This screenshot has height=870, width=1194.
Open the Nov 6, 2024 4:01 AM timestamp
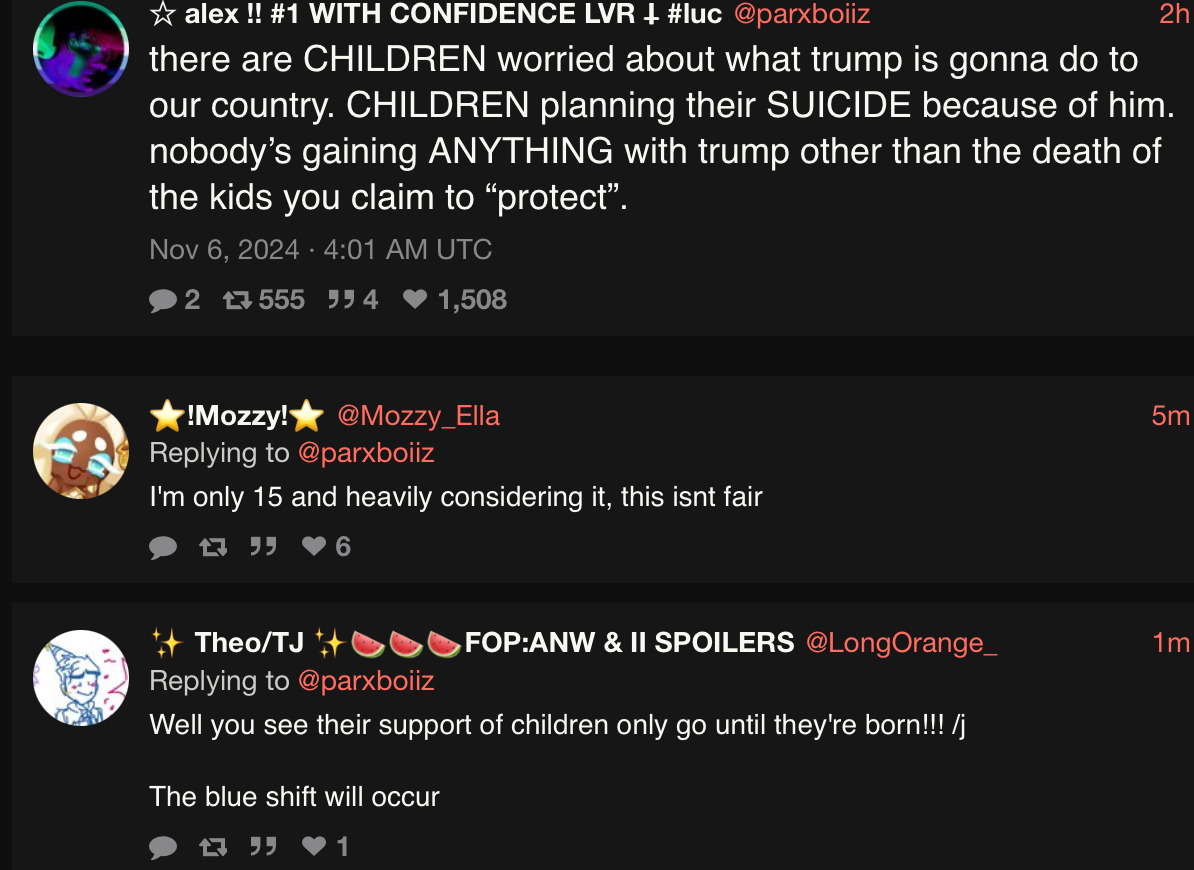click(321, 250)
